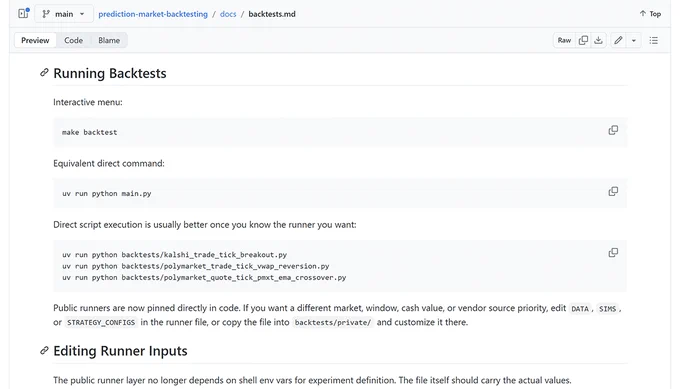The image size is (680, 389).
Task: Click the Running Backtests heading anchor link
Action: click(x=44, y=73)
